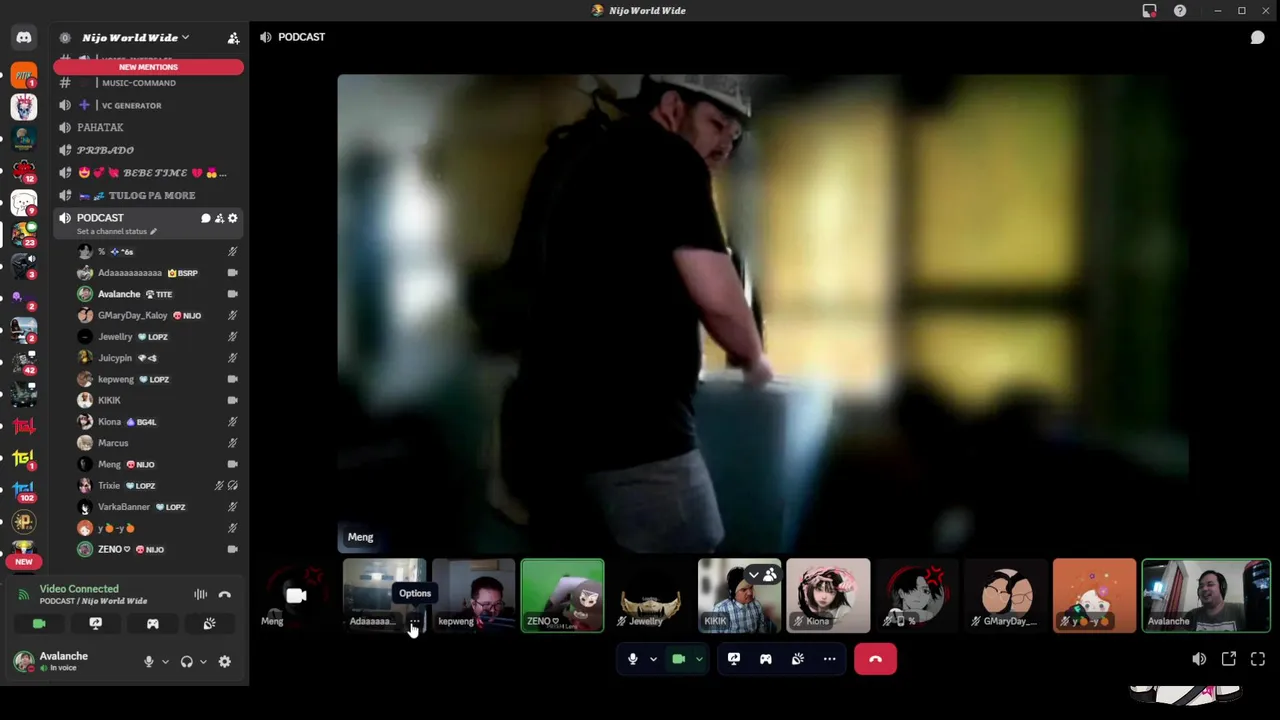The width and height of the screenshot is (1280, 720).
Task: Select Jewellry in voice member list
Action: [158, 337]
